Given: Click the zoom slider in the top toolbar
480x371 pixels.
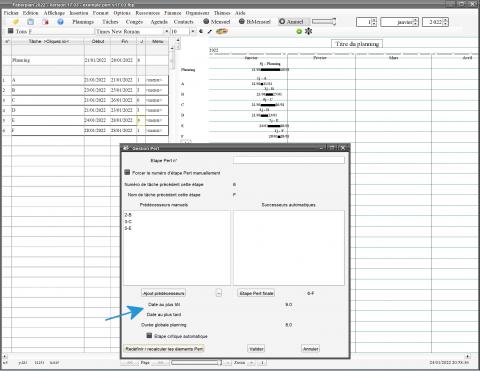Looking at the screenshot, I should (x=324, y=22).
